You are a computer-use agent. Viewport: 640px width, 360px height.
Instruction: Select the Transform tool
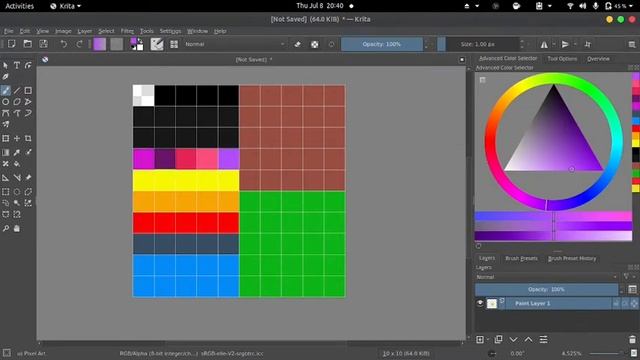pyautogui.click(x=6, y=139)
